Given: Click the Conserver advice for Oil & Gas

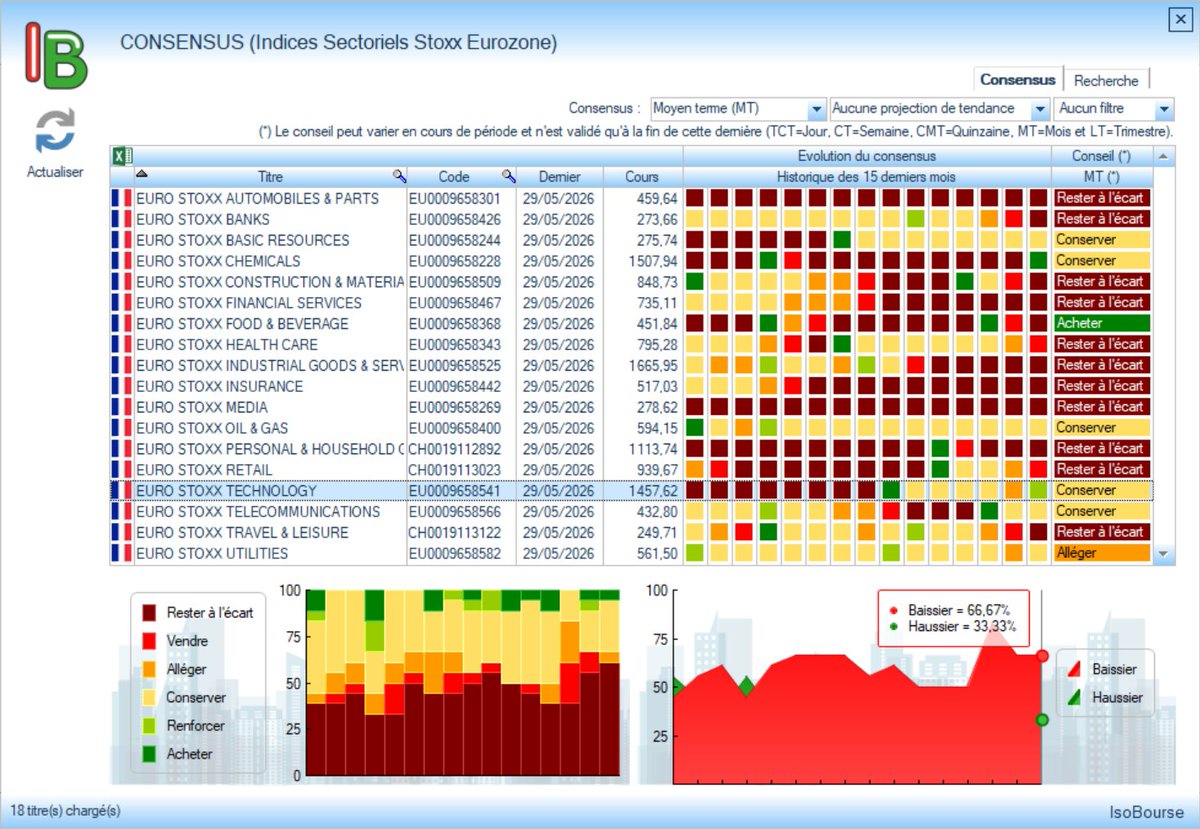Looking at the screenshot, I should point(1101,428).
